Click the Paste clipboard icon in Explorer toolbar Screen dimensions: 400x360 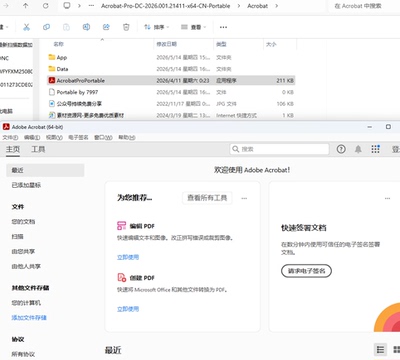(x=66, y=27)
